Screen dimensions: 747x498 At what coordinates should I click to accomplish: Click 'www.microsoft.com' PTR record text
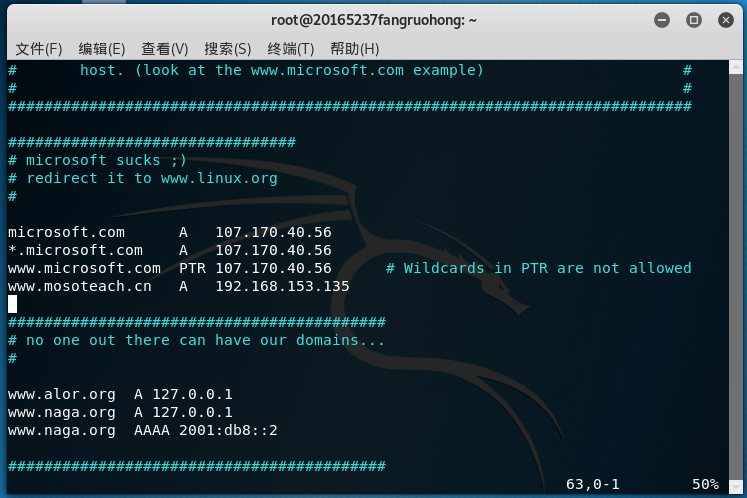170,268
